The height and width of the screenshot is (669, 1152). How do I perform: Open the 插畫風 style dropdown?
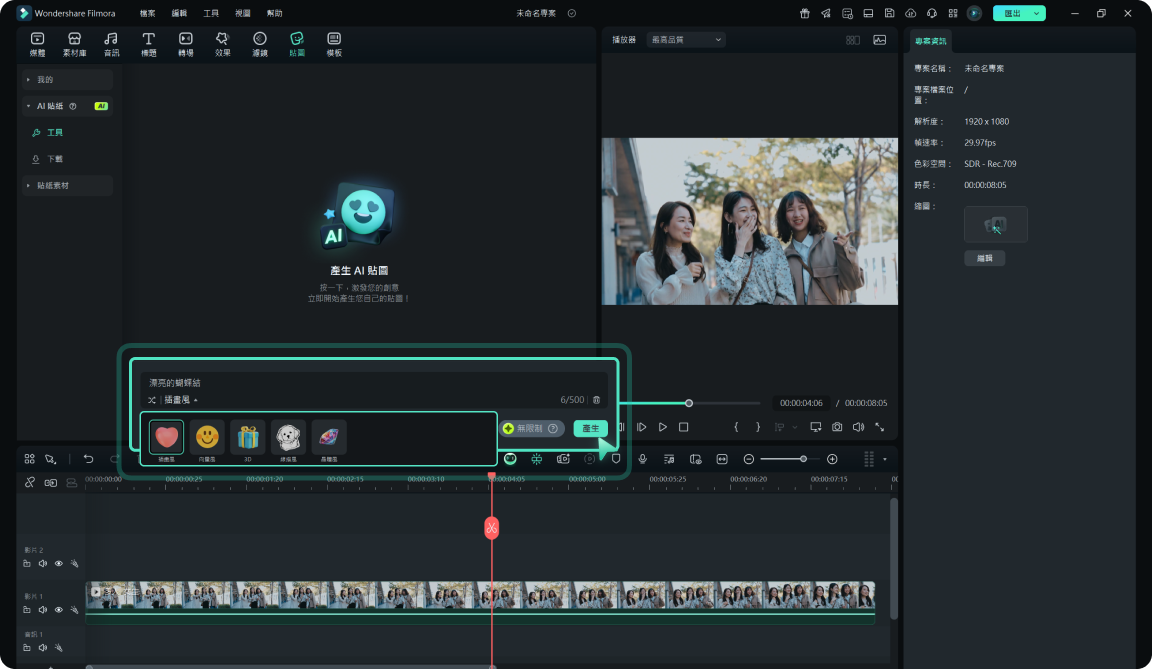181,400
